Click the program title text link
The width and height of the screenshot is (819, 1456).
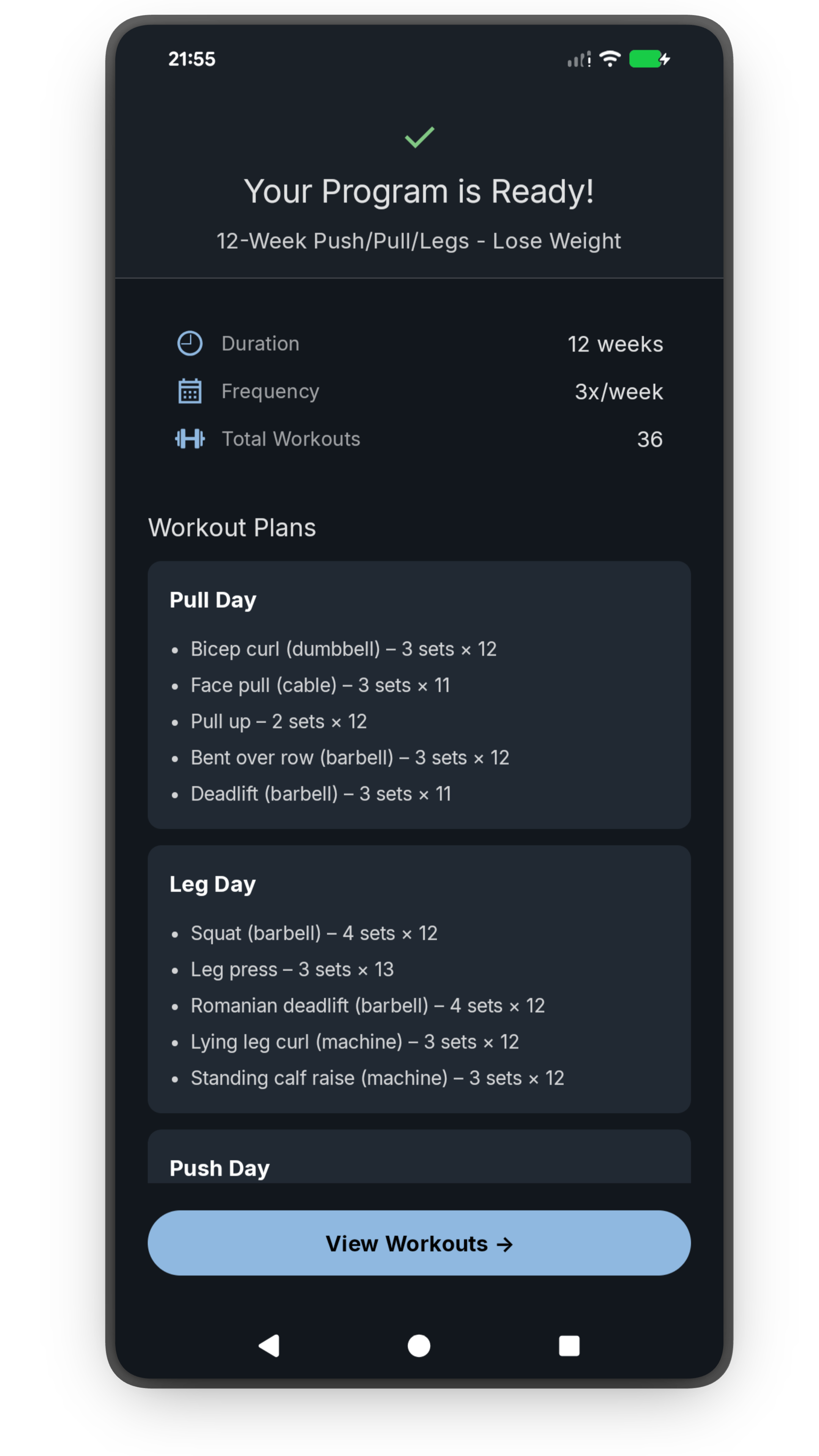(x=419, y=241)
